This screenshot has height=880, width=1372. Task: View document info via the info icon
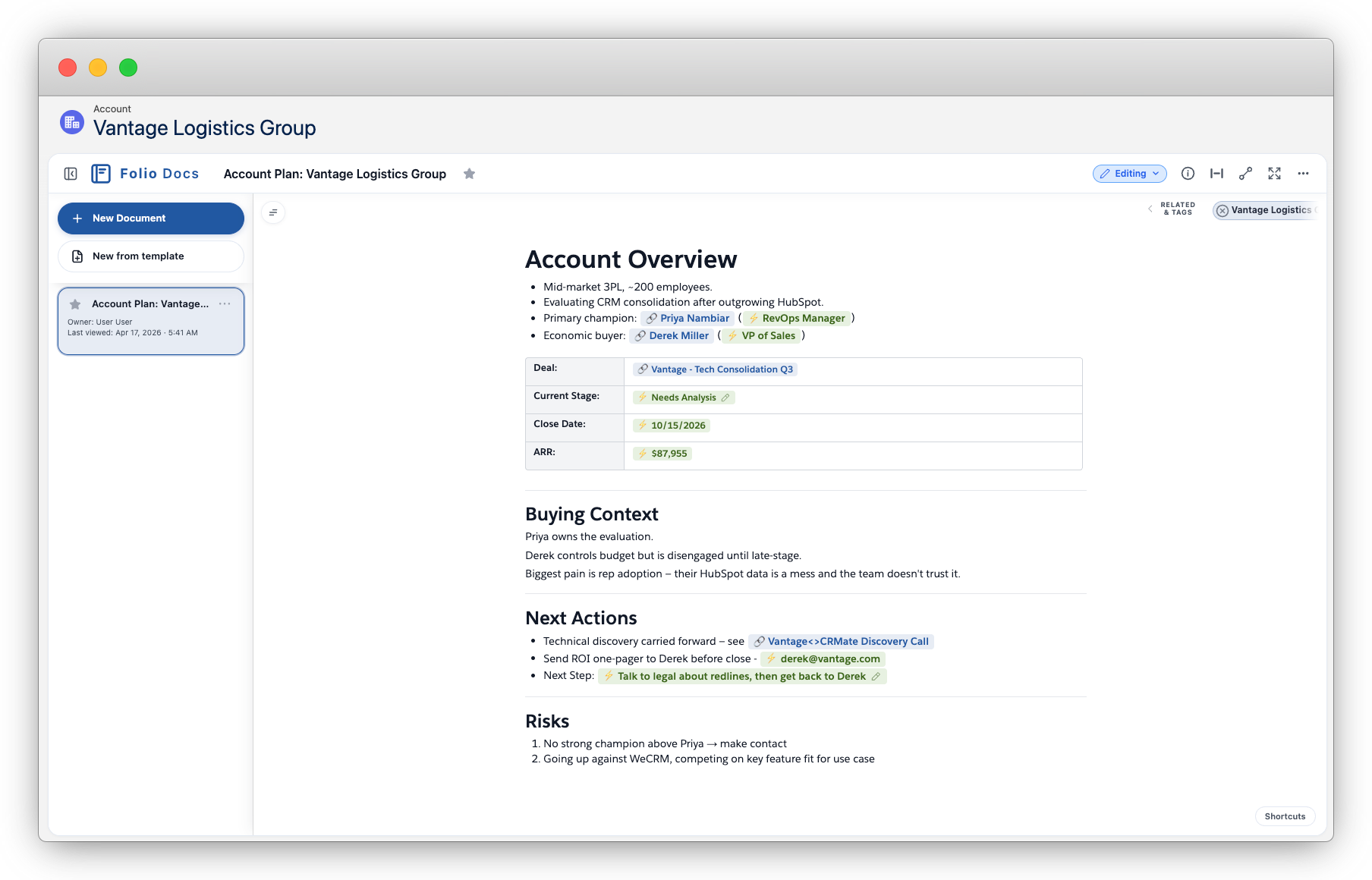click(1188, 174)
